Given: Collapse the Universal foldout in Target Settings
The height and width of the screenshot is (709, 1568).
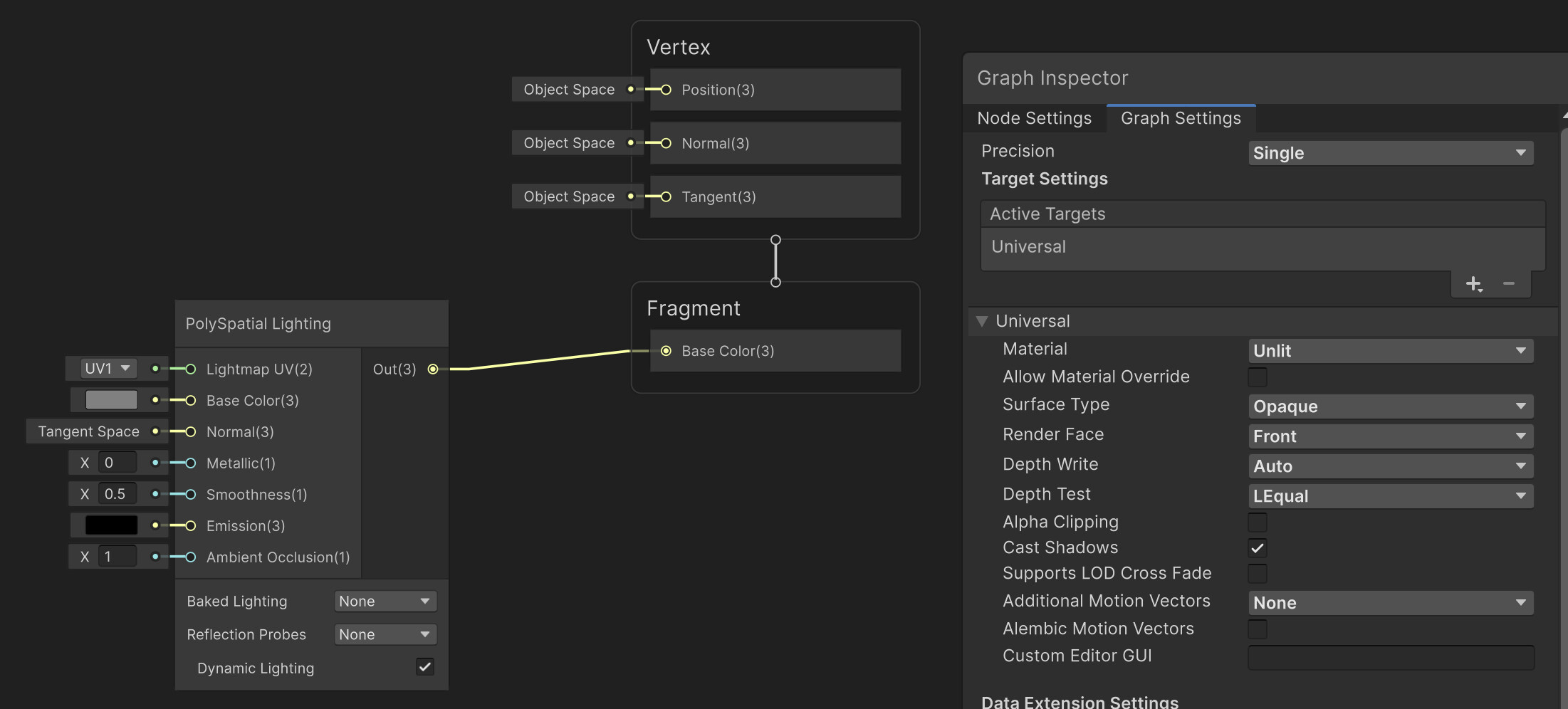Looking at the screenshot, I should [x=983, y=321].
